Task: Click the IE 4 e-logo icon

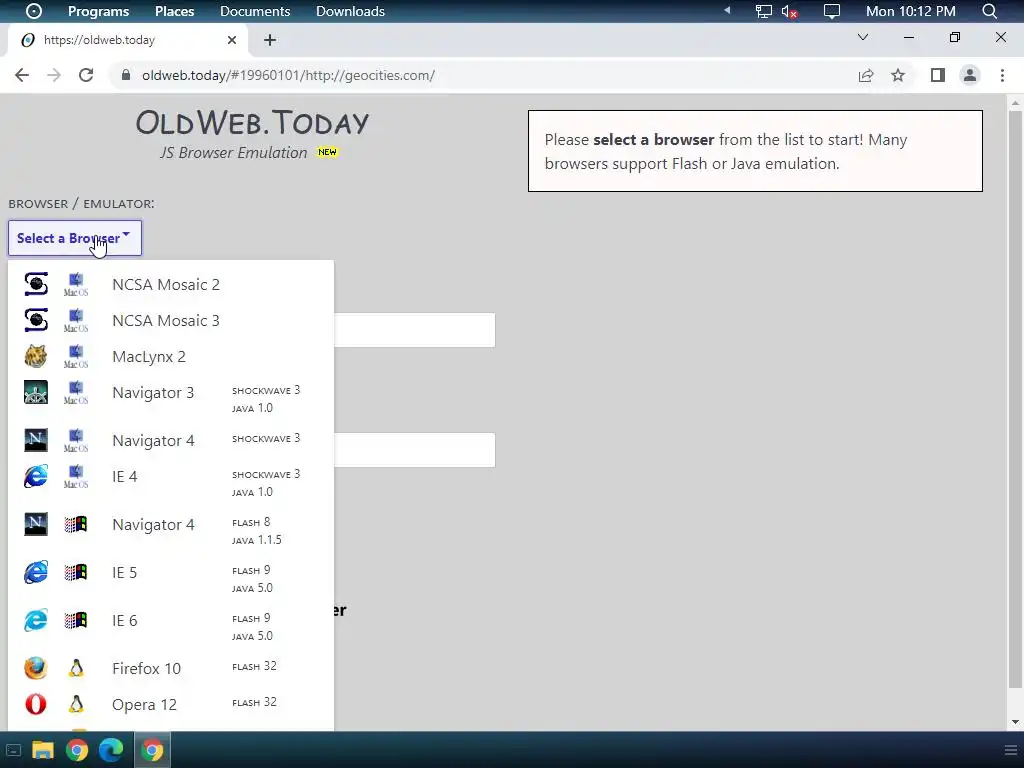Action: (x=36, y=476)
